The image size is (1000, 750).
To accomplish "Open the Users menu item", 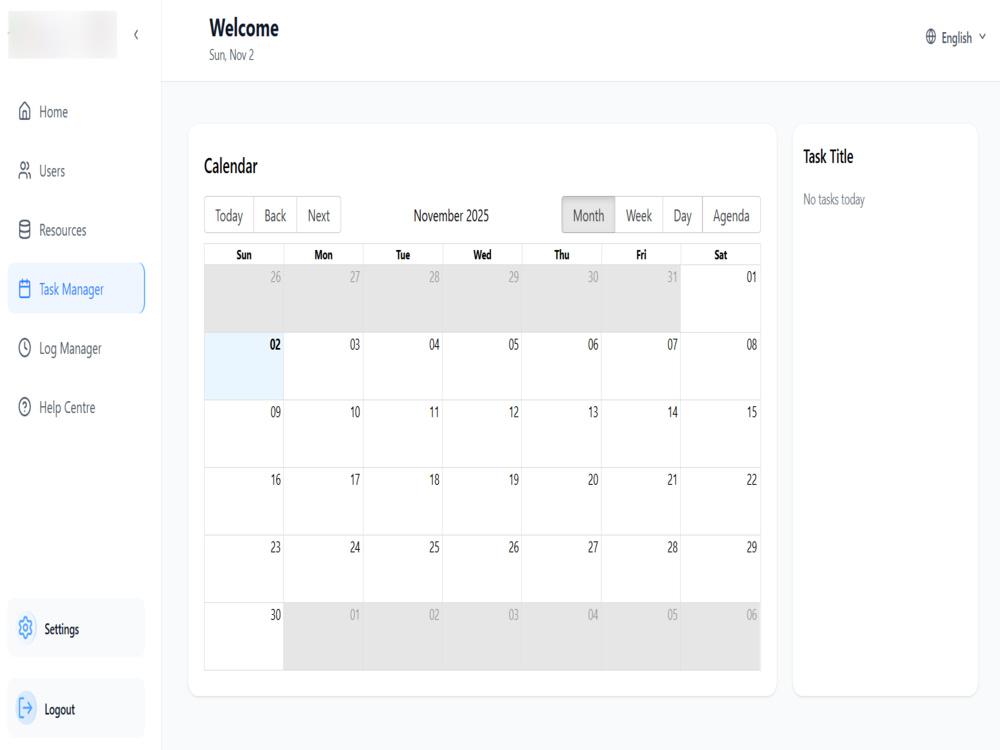I will (x=77, y=171).
